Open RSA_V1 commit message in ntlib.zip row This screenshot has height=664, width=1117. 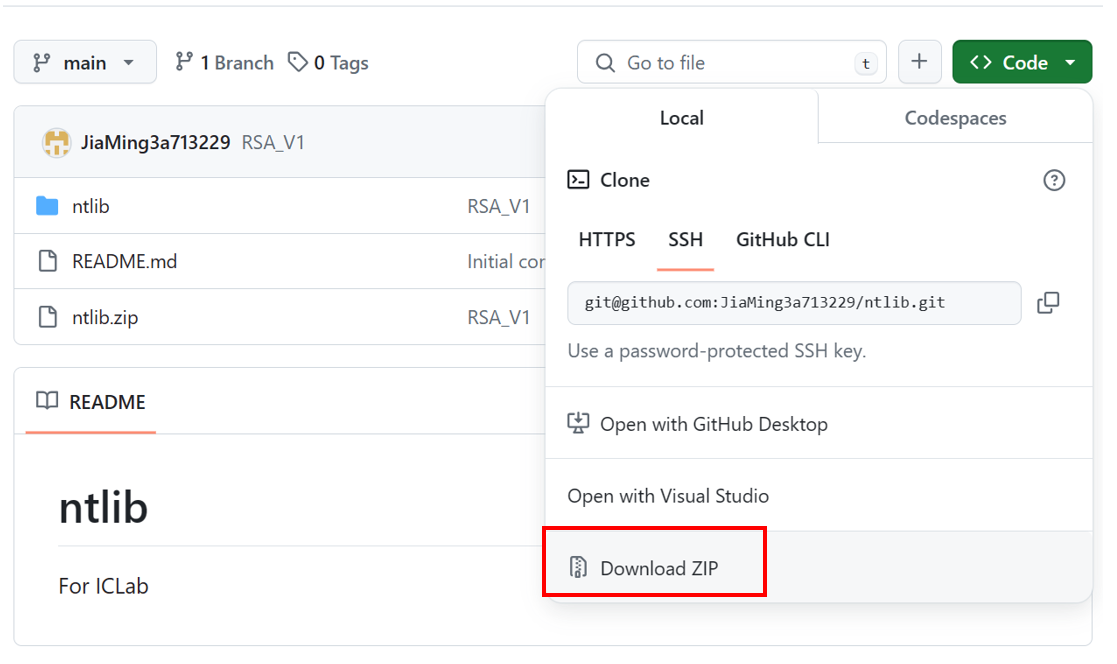[499, 317]
